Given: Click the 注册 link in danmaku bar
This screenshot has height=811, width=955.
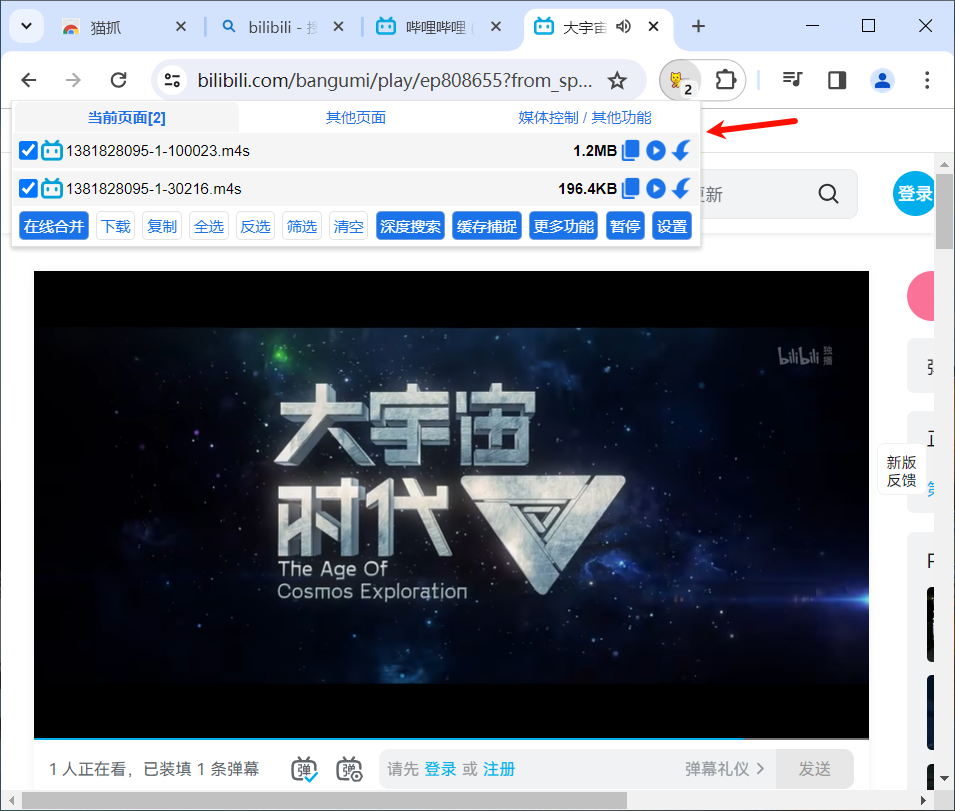Looking at the screenshot, I should pyautogui.click(x=499, y=769).
